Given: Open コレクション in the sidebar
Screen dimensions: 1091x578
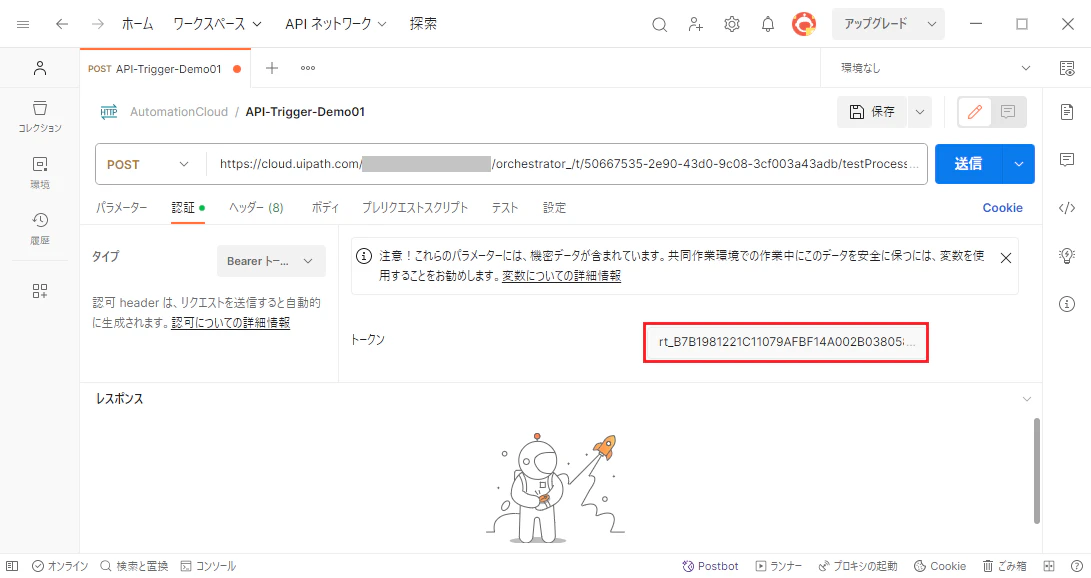Looking at the screenshot, I should [x=40, y=116].
